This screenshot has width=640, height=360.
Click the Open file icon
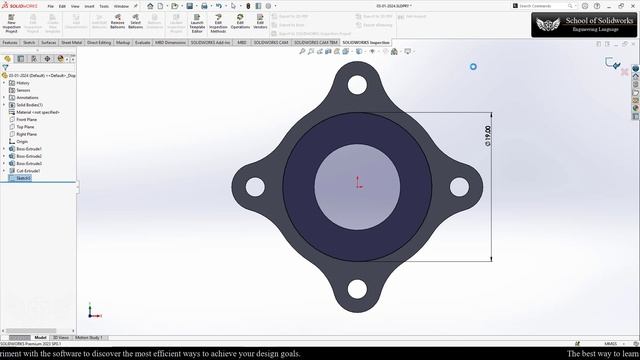pyautogui.click(x=175, y=6)
